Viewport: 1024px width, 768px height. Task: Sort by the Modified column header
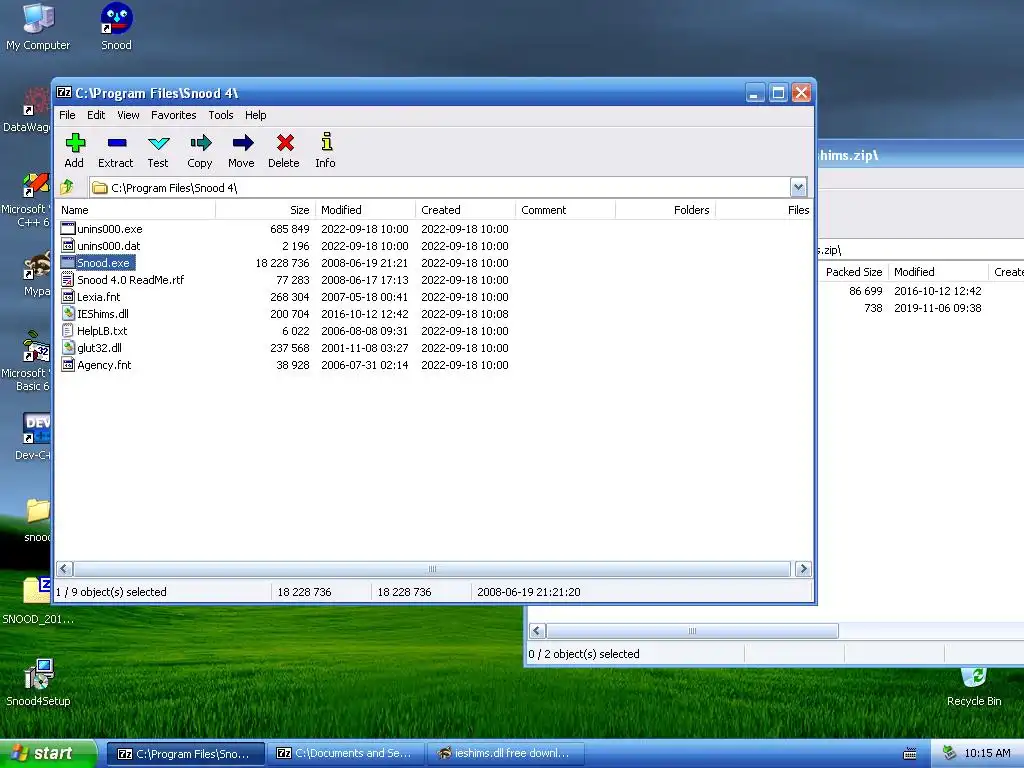[x=366, y=210]
